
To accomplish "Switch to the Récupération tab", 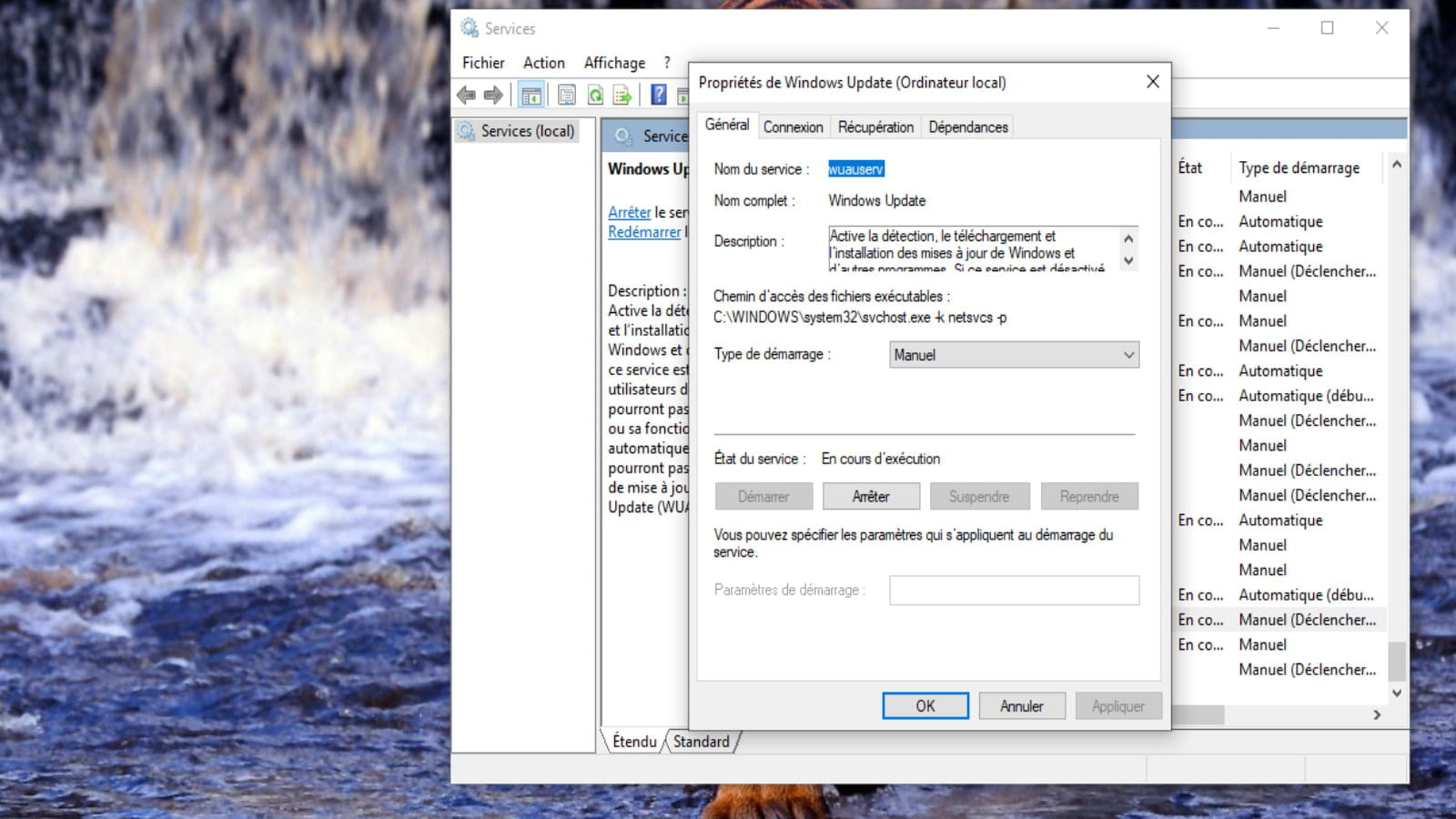I will tap(875, 127).
